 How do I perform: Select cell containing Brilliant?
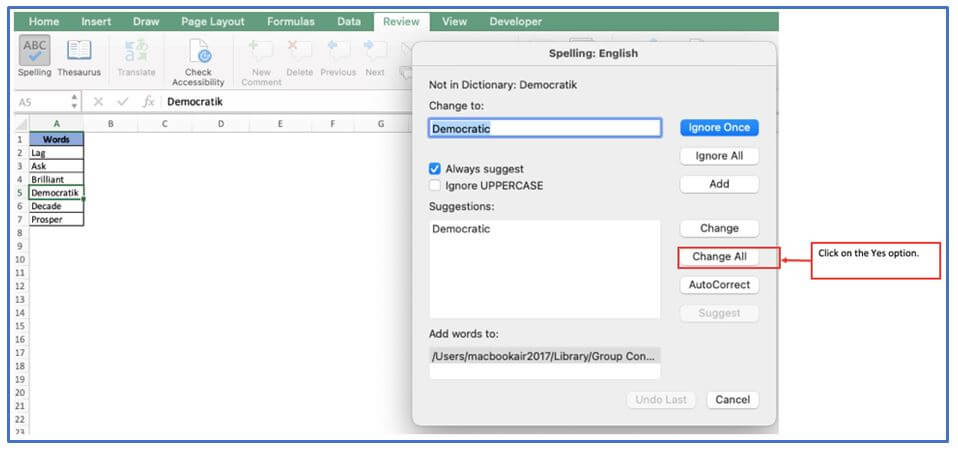coord(56,180)
